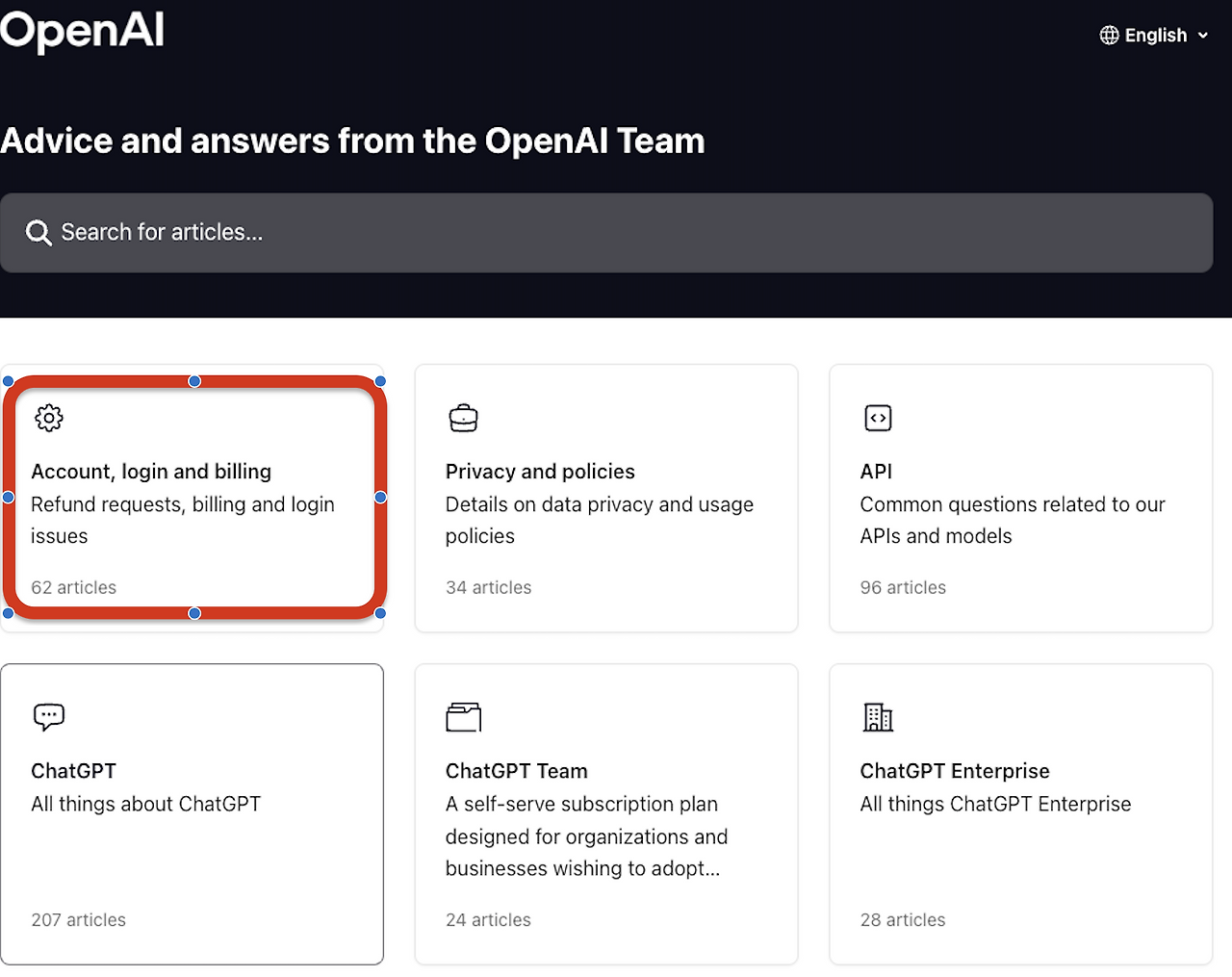Click the chat bubble ChatGPT icon
1232x977 pixels.
[x=49, y=716]
